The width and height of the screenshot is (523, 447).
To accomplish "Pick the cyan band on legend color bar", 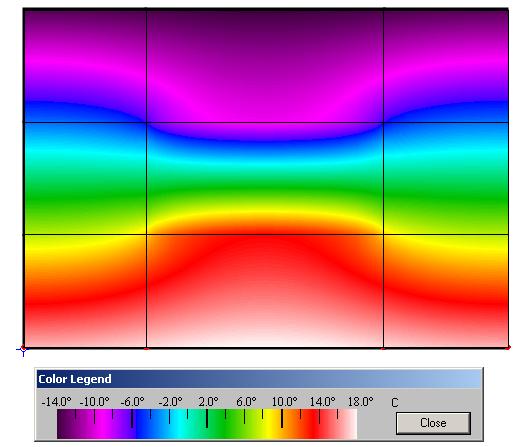I will point(180,424).
